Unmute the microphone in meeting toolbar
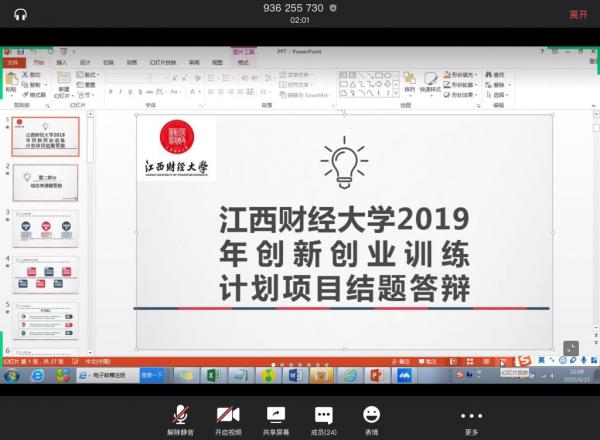600x440 pixels. pos(180,420)
